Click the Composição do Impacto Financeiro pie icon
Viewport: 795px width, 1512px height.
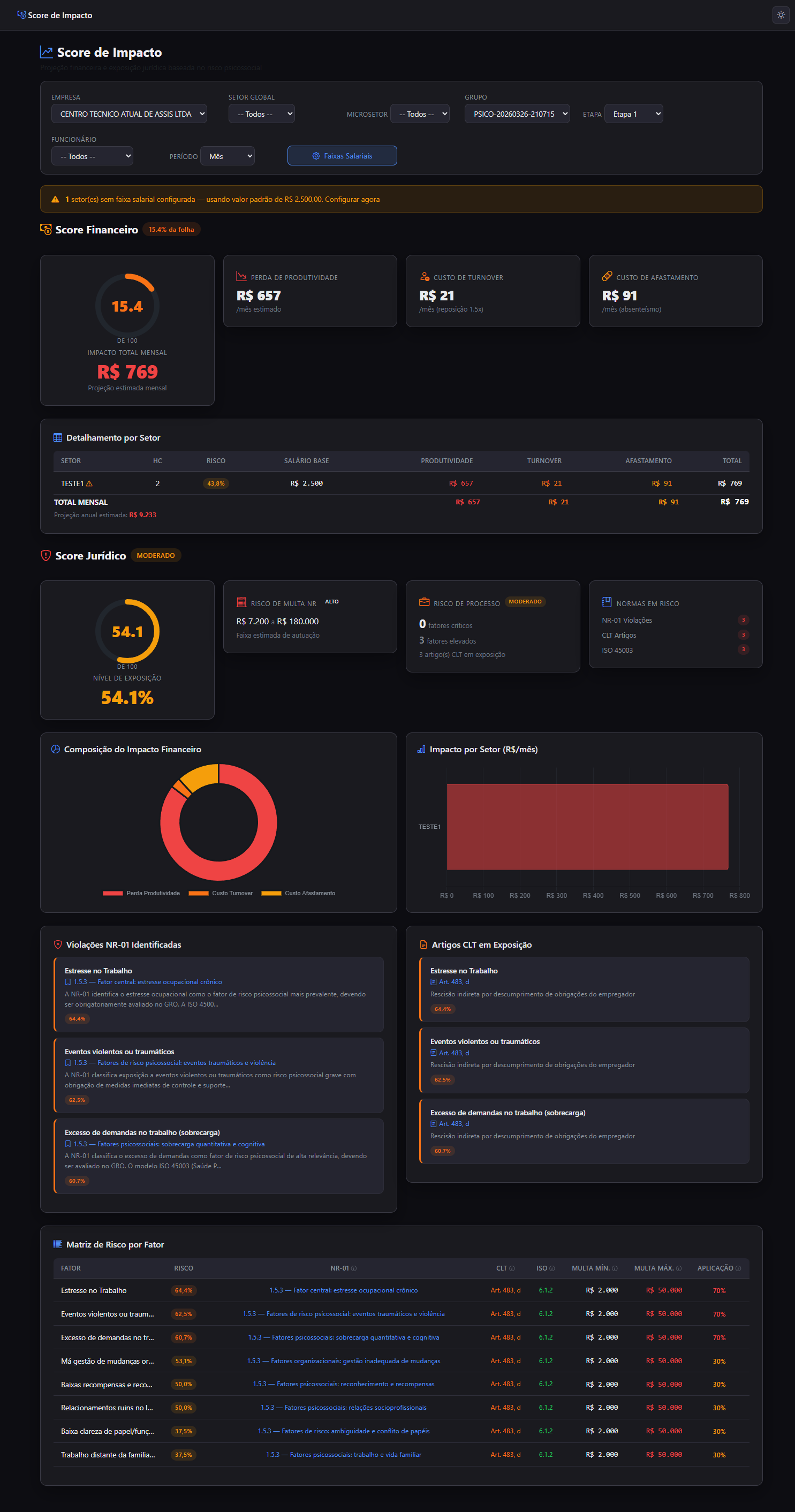pyautogui.click(x=56, y=750)
